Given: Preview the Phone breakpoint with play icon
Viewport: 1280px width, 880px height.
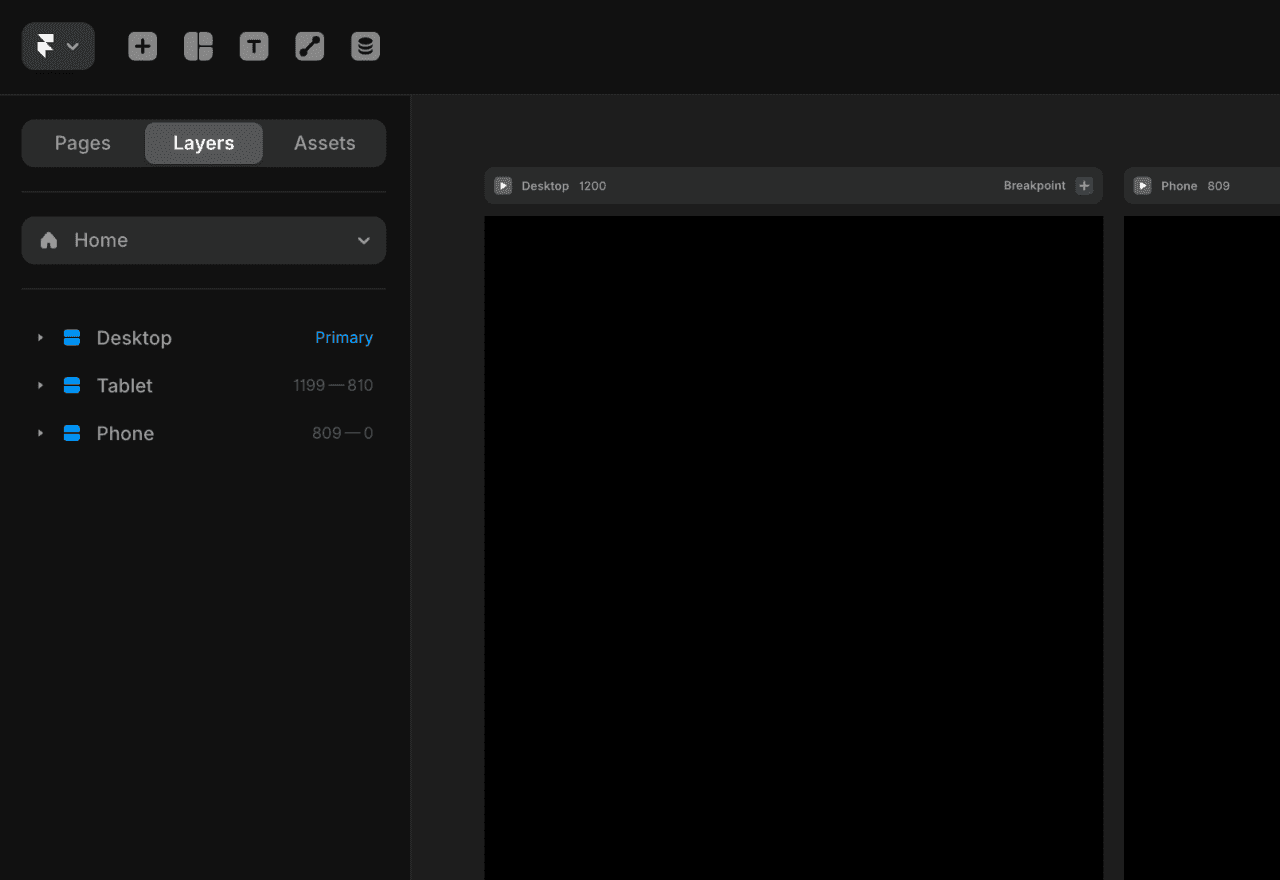Looking at the screenshot, I should click(1142, 186).
